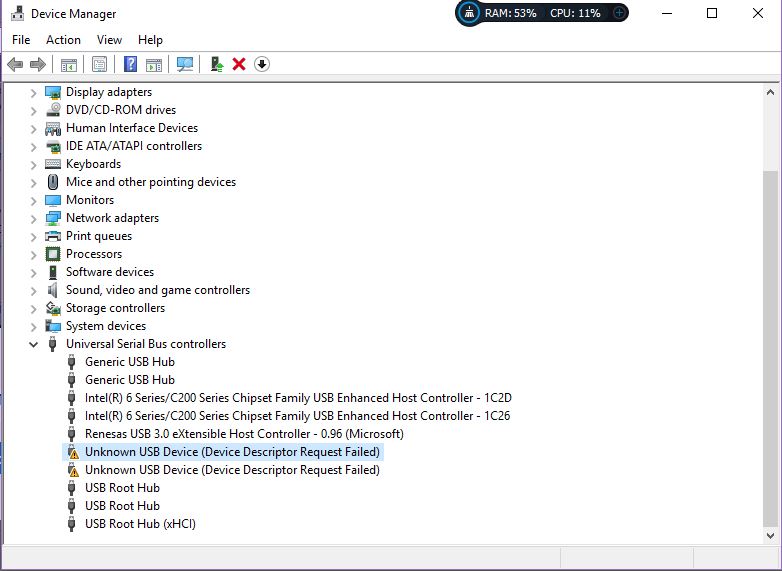782x571 pixels.
Task: Select the System devices label
Action: coord(106,326)
